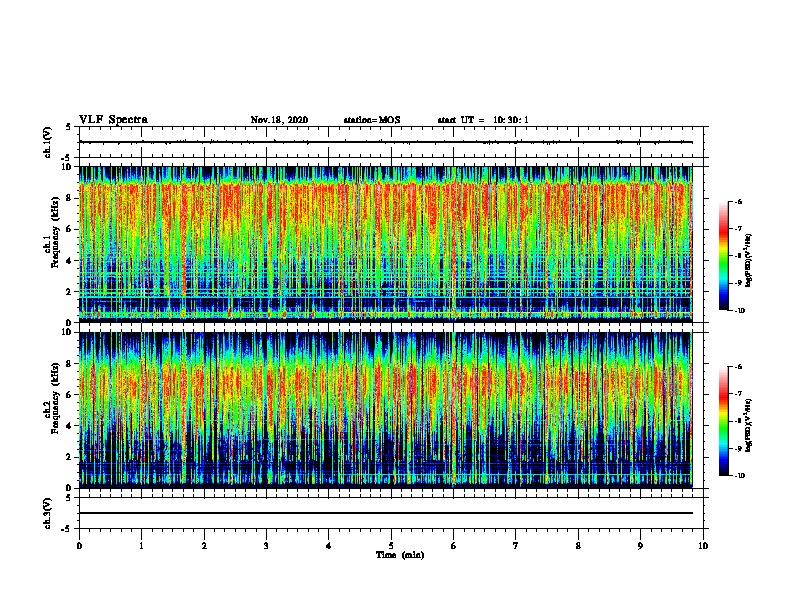Click the ch.1 frequency axis "2" tick label
This screenshot has height=612, width=792.
tap(69, 292)
